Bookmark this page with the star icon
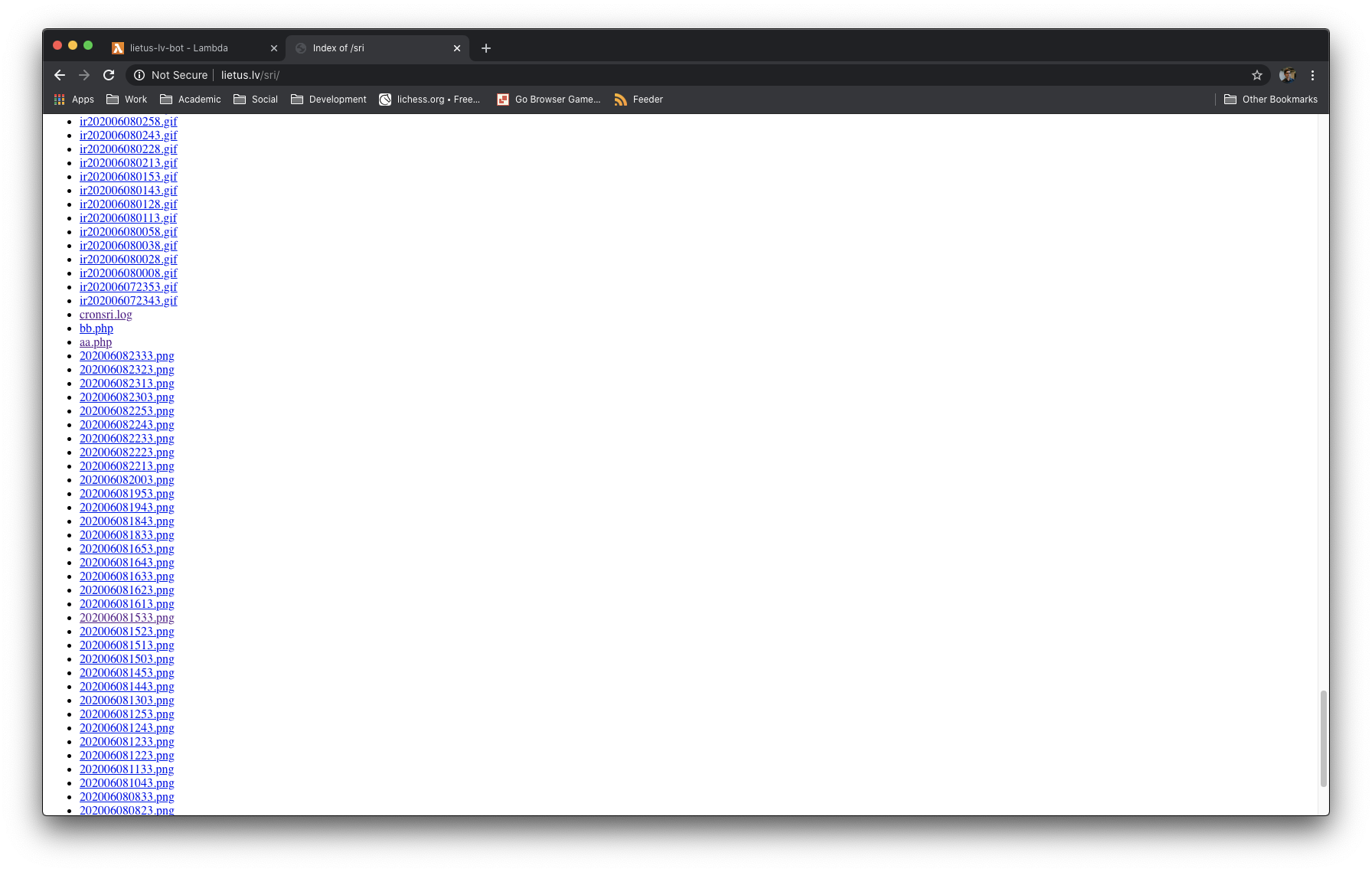Image resolution: width=1372 pixels, height=872 pixels. coord(1256,75)
